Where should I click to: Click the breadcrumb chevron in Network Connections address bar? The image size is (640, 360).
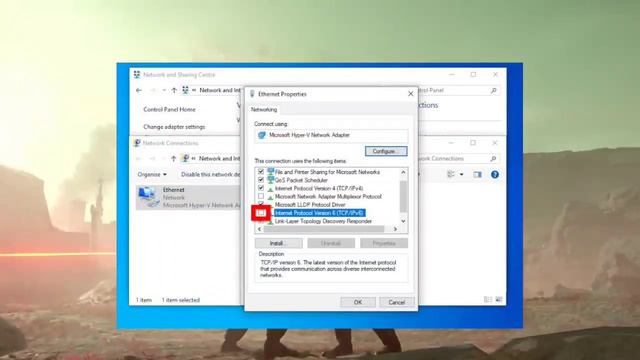[194, 158]
